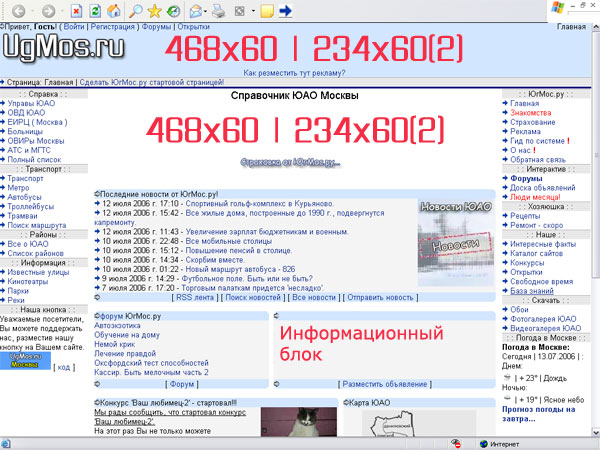Screen dimensions: 600x450
Task: Open Кинотеатры in Информация section
Action: [x=28, y=281]
